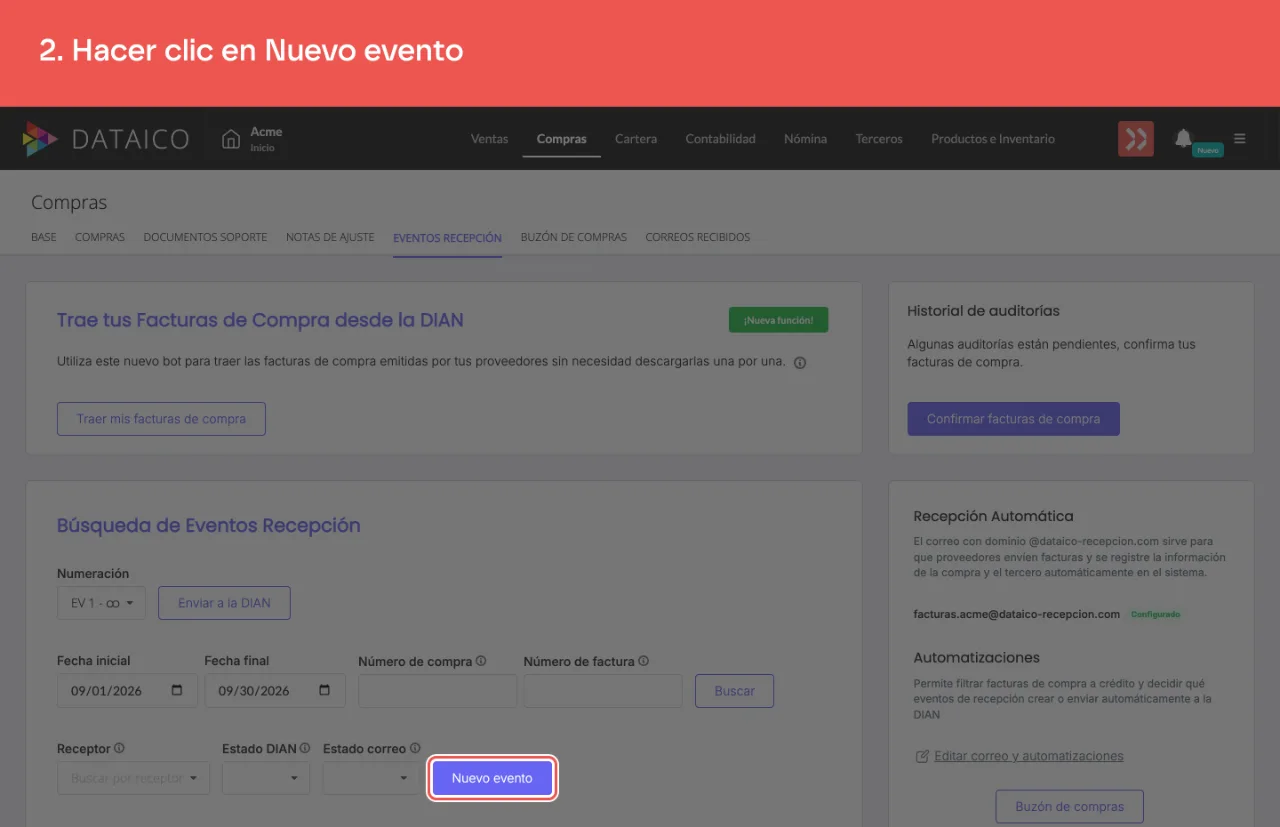The image size is (1280, 827).
Task: Click info icon next to Número de factura
Action: [x=643, y=661]
